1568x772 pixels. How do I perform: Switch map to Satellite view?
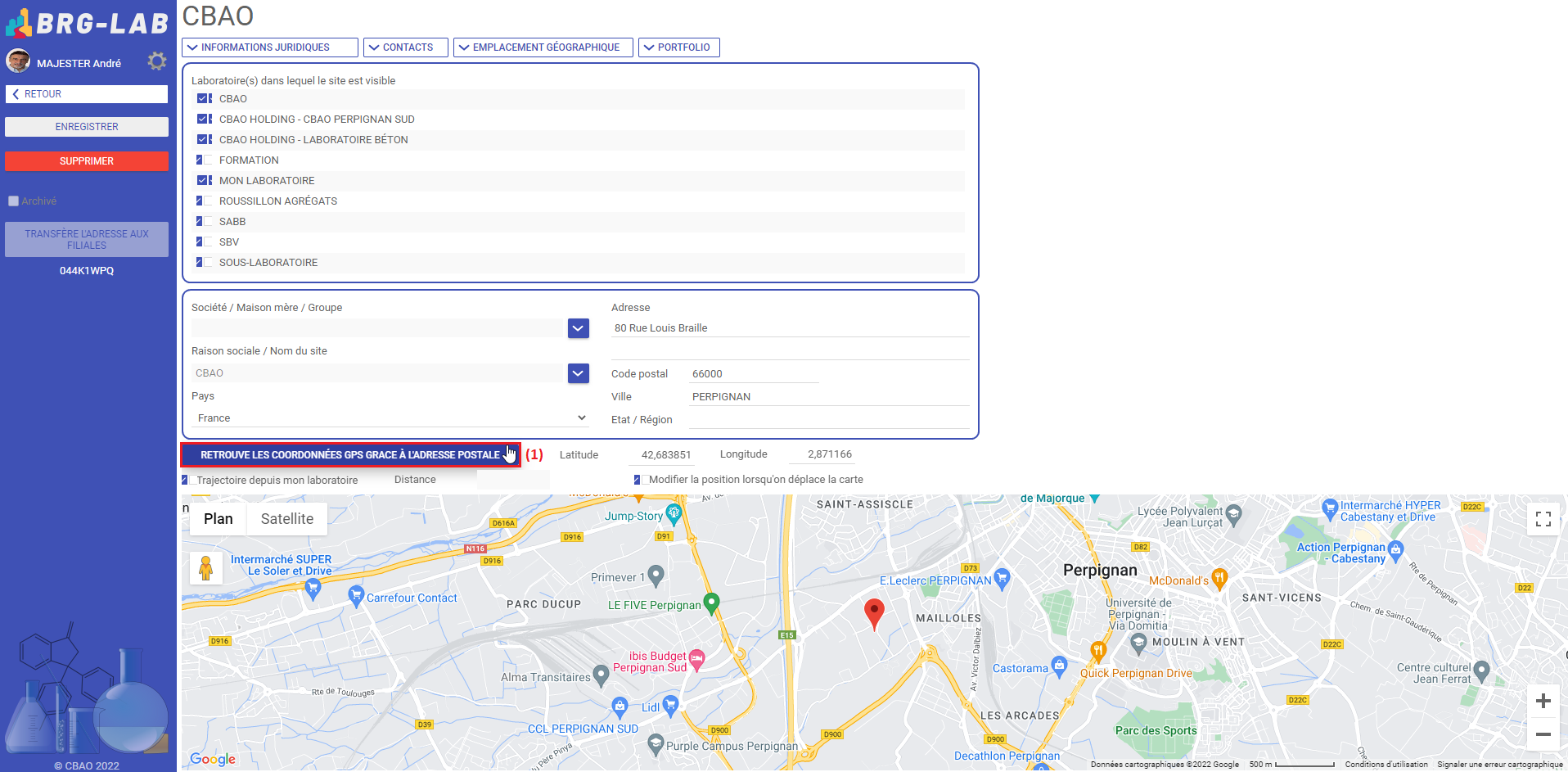[286, 519]
